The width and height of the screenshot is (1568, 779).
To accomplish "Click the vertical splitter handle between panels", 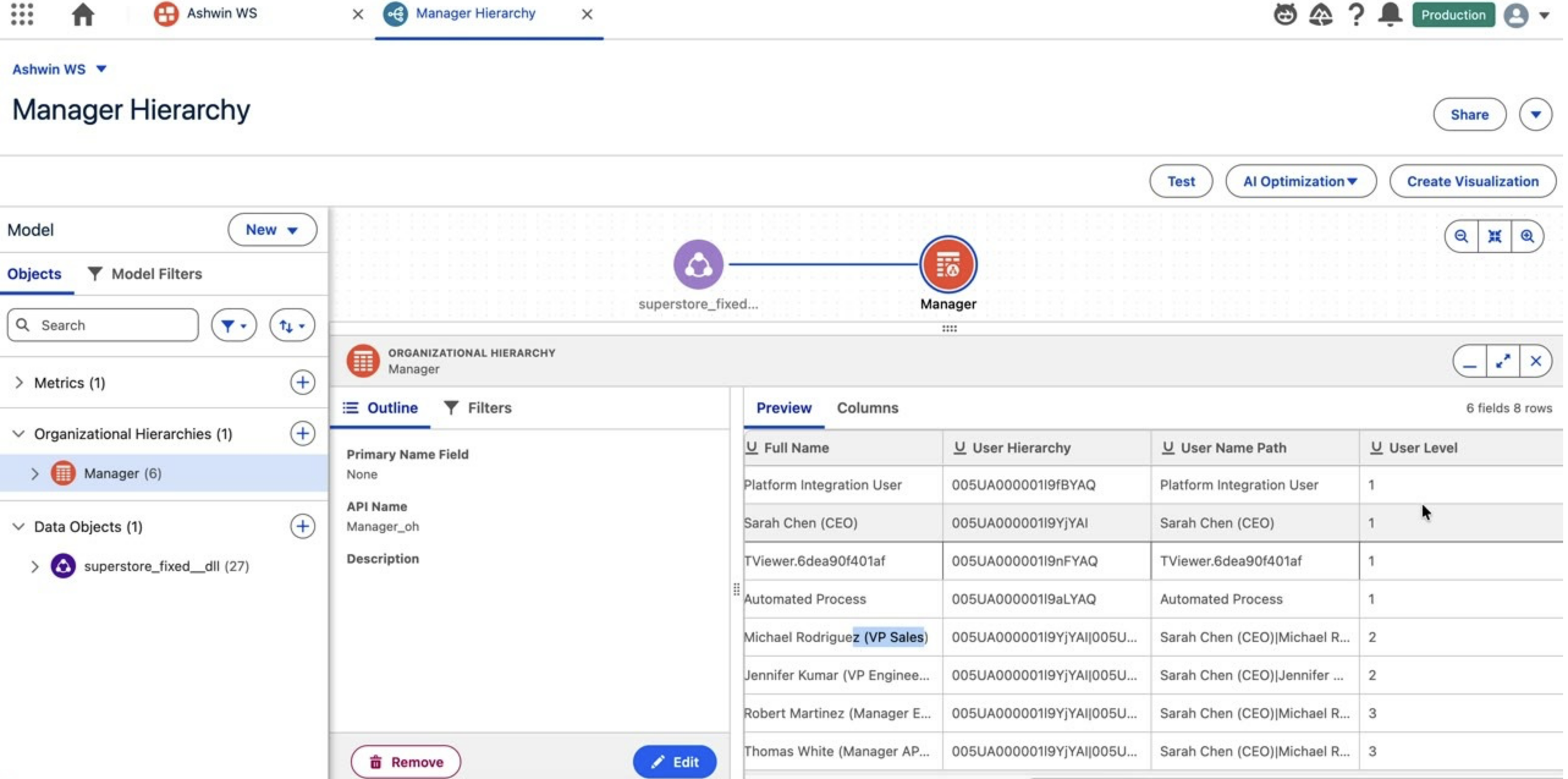I will pos(736,589).
